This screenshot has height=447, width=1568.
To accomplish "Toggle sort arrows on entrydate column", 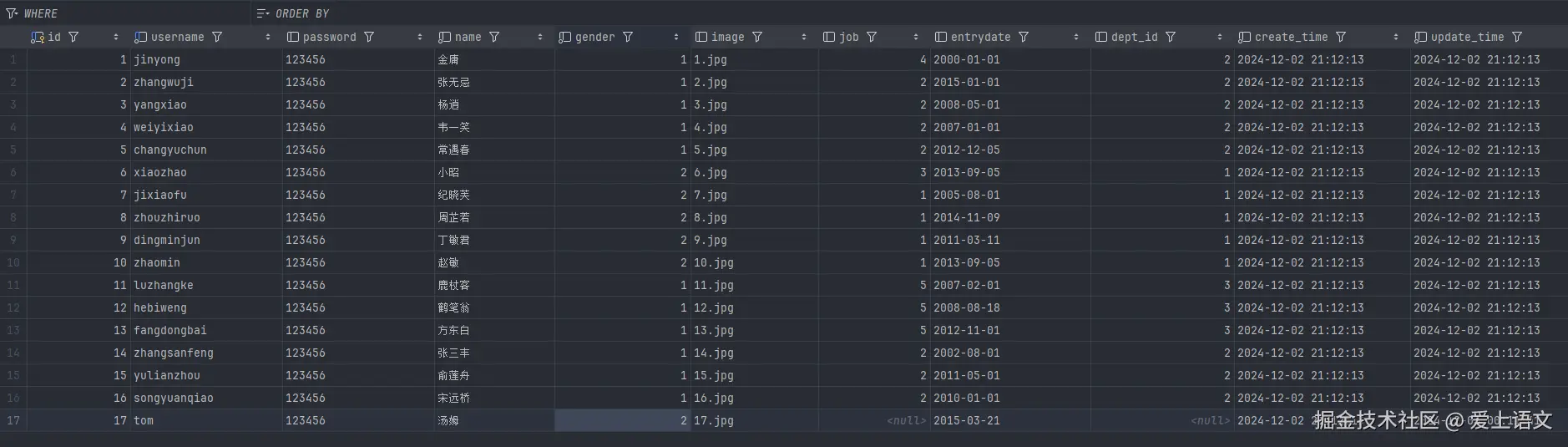I will (1075, 37).
